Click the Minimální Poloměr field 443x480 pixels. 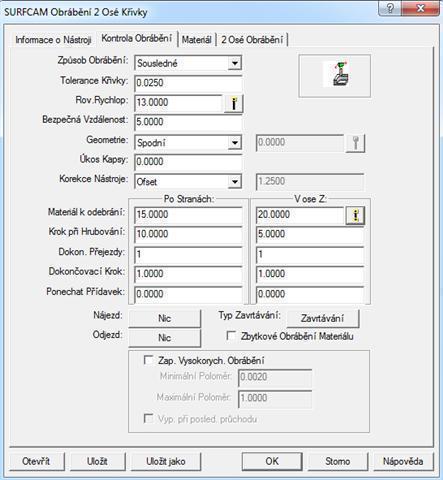(275, 378)
